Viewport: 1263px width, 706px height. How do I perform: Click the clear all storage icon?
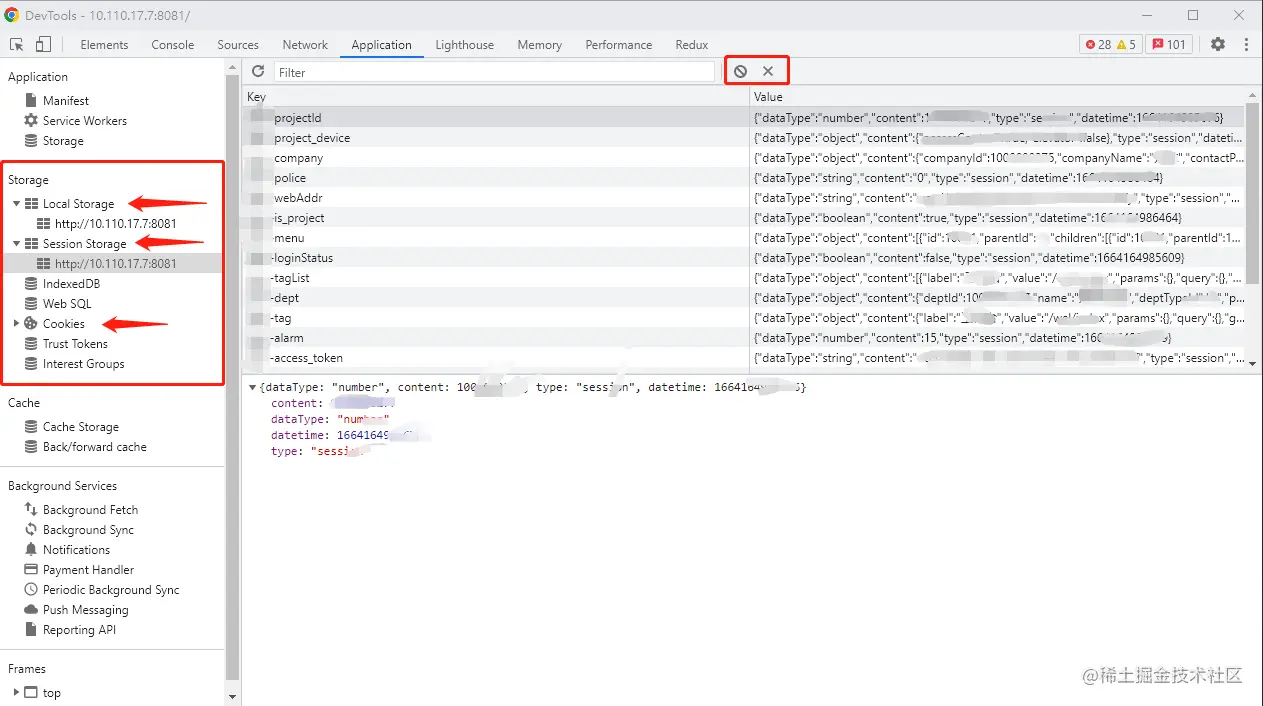click(x=740, y=71)
